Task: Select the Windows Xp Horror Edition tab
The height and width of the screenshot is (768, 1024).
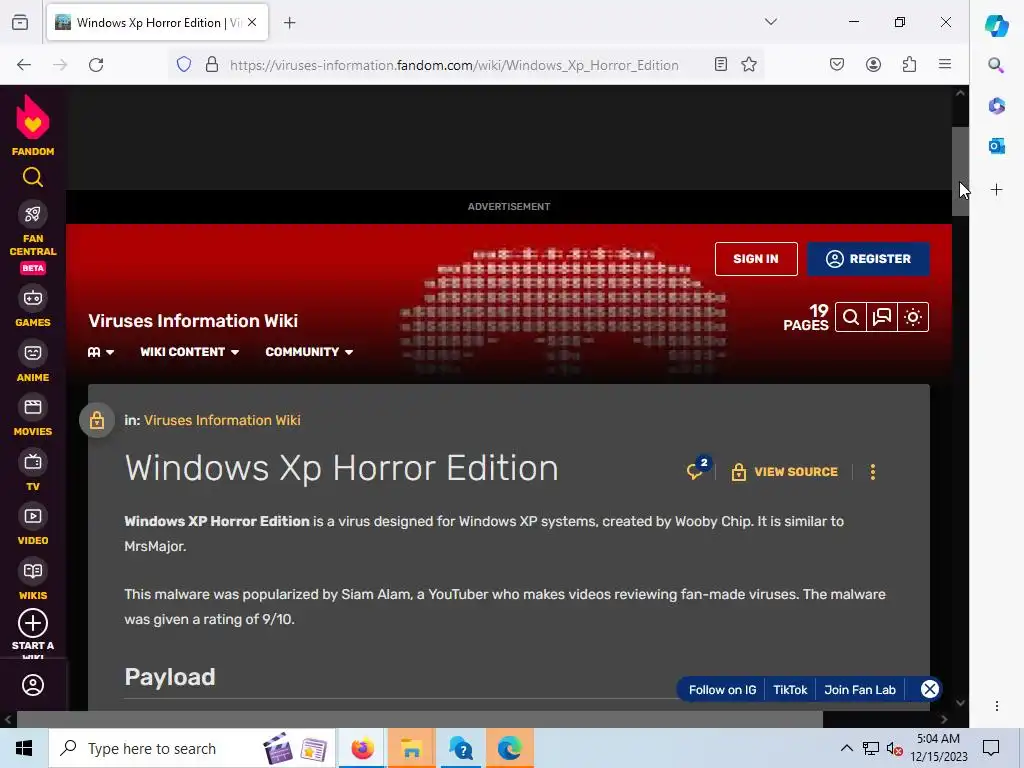Action: [x=157, y=22]
